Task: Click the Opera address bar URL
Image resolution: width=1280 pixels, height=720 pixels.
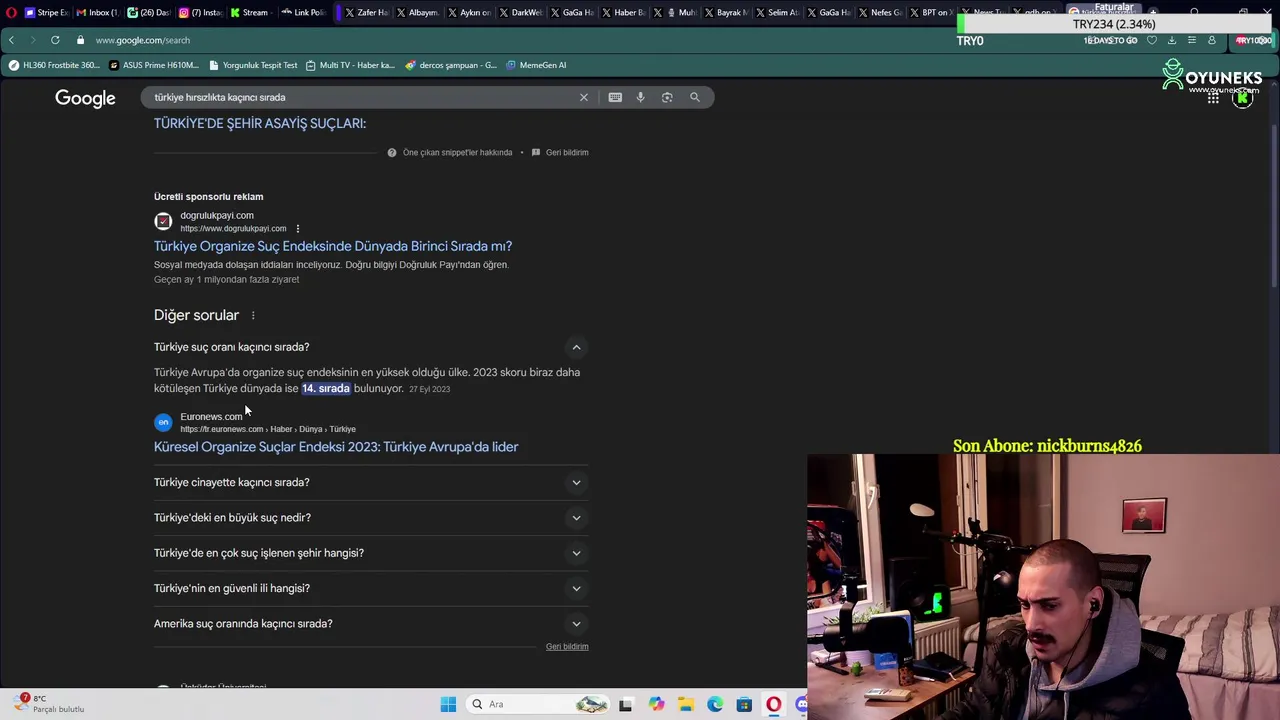Action: click(x=143, y=40)
